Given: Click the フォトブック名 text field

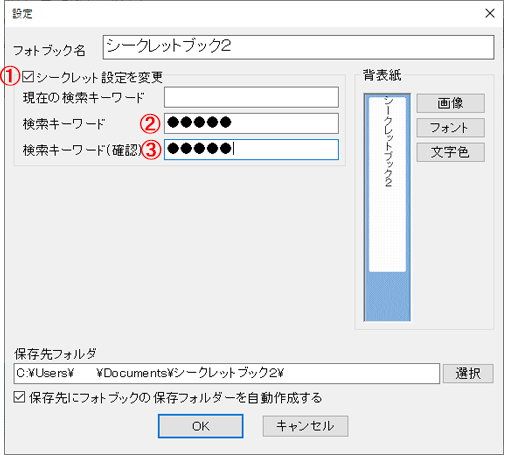Looking at the screenshot, I should pyautogui.click(x=298, y=47).
